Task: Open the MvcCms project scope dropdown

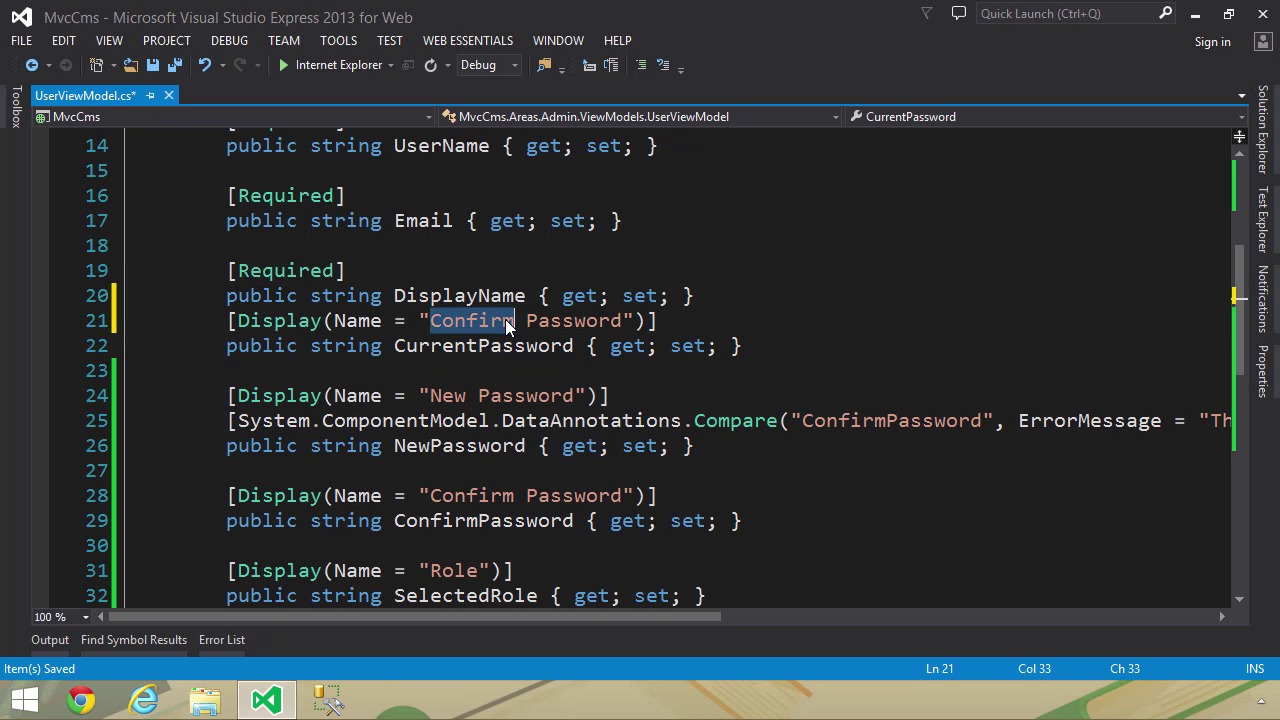Action: click(x=429, y=117)
